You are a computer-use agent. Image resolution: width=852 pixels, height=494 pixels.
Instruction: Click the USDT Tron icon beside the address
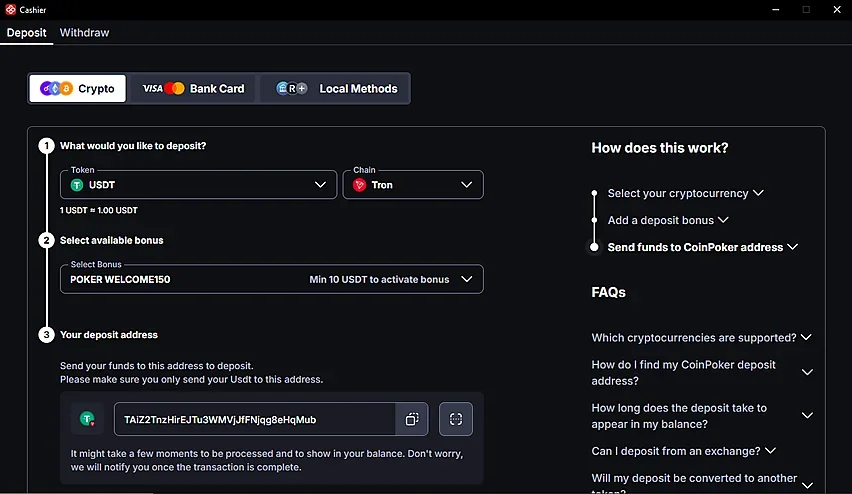87,419
